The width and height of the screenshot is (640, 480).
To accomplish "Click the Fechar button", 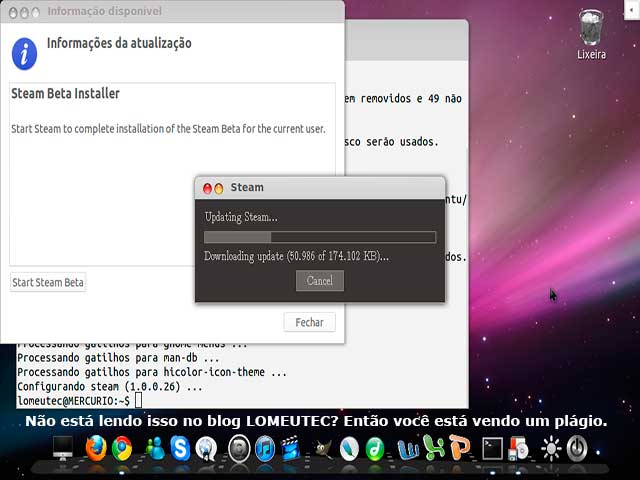I will pyautogui.click(x=309, y=322).
